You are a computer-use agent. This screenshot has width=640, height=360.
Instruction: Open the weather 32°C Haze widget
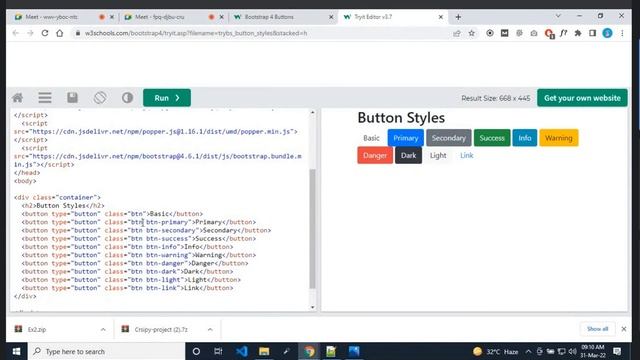point(496,351)
